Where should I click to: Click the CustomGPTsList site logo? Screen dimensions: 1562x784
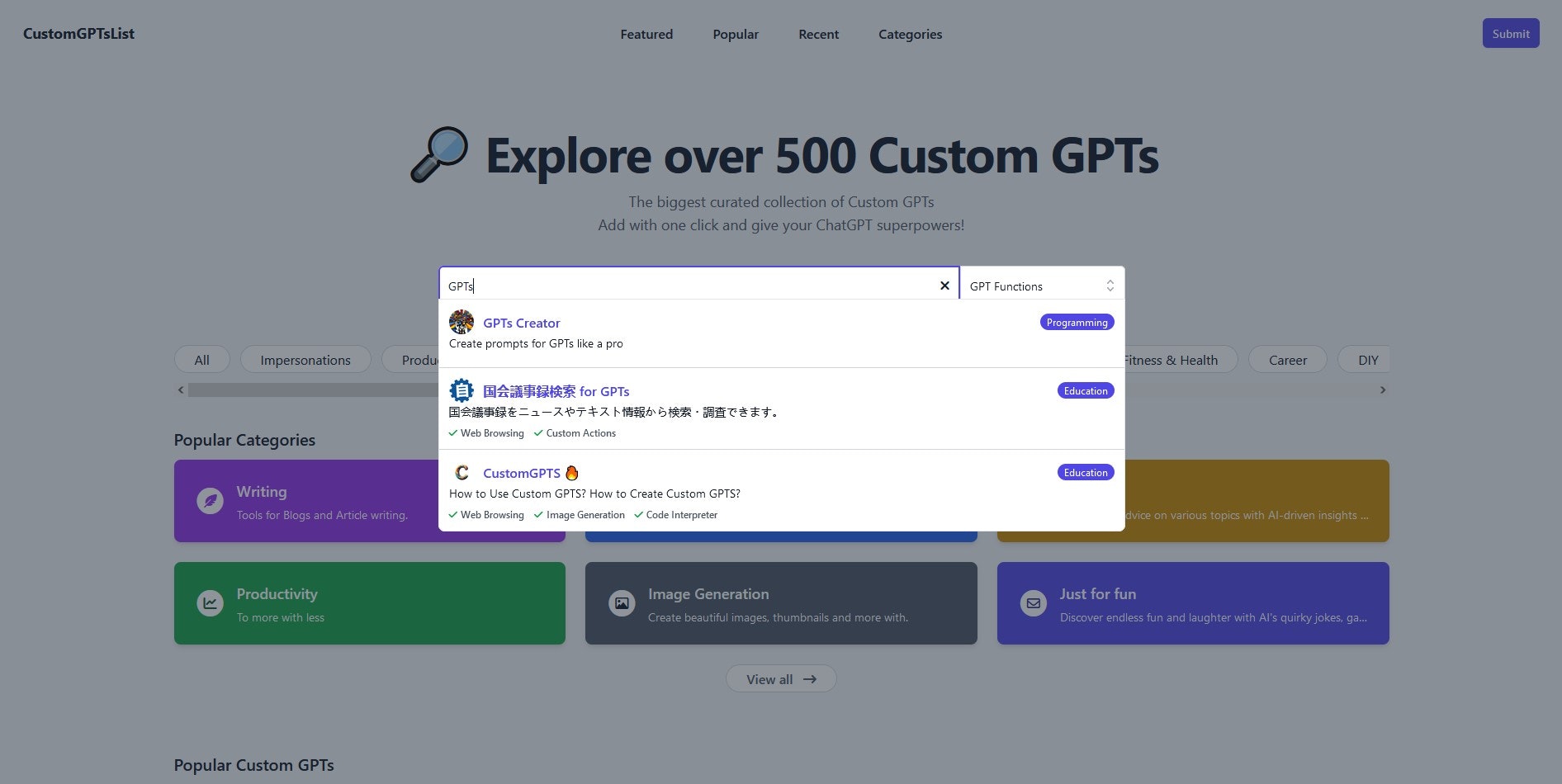click(x=78, y=34)
